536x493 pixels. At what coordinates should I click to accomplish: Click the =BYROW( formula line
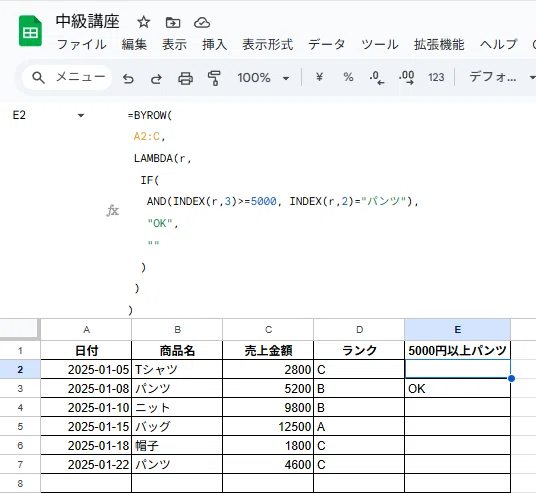(x=150, y=116)
